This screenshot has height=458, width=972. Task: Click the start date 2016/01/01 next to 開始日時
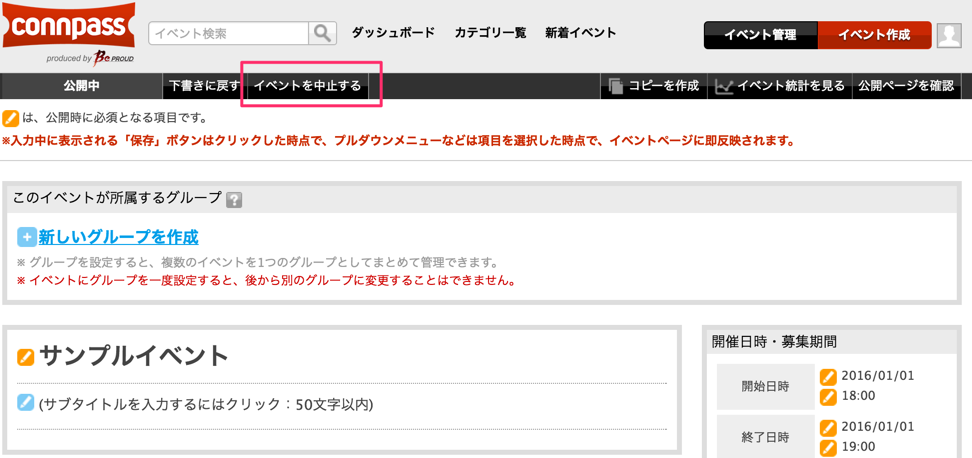click(x=877, y=376)
